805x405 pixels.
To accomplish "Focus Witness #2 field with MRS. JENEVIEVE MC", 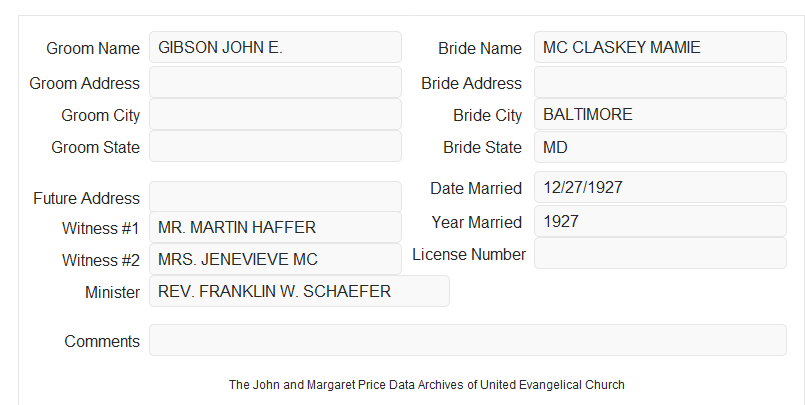I will coord(275,259).
